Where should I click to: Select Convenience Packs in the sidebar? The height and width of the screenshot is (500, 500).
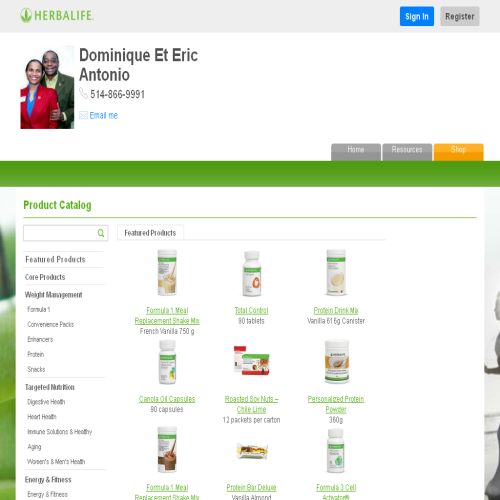coord(51,324)
